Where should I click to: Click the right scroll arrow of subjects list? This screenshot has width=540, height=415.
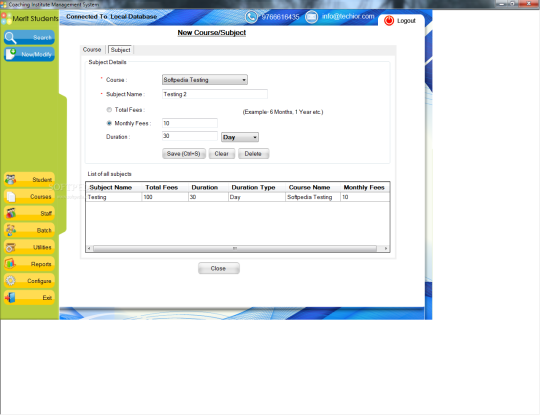[386, 248]
